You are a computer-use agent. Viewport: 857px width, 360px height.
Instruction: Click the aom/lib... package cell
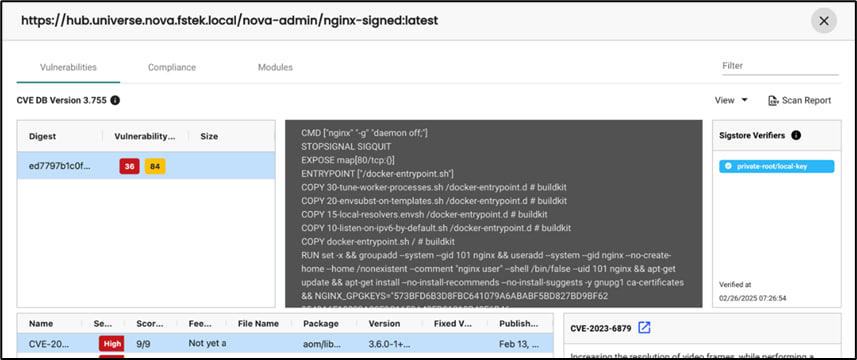322,344
